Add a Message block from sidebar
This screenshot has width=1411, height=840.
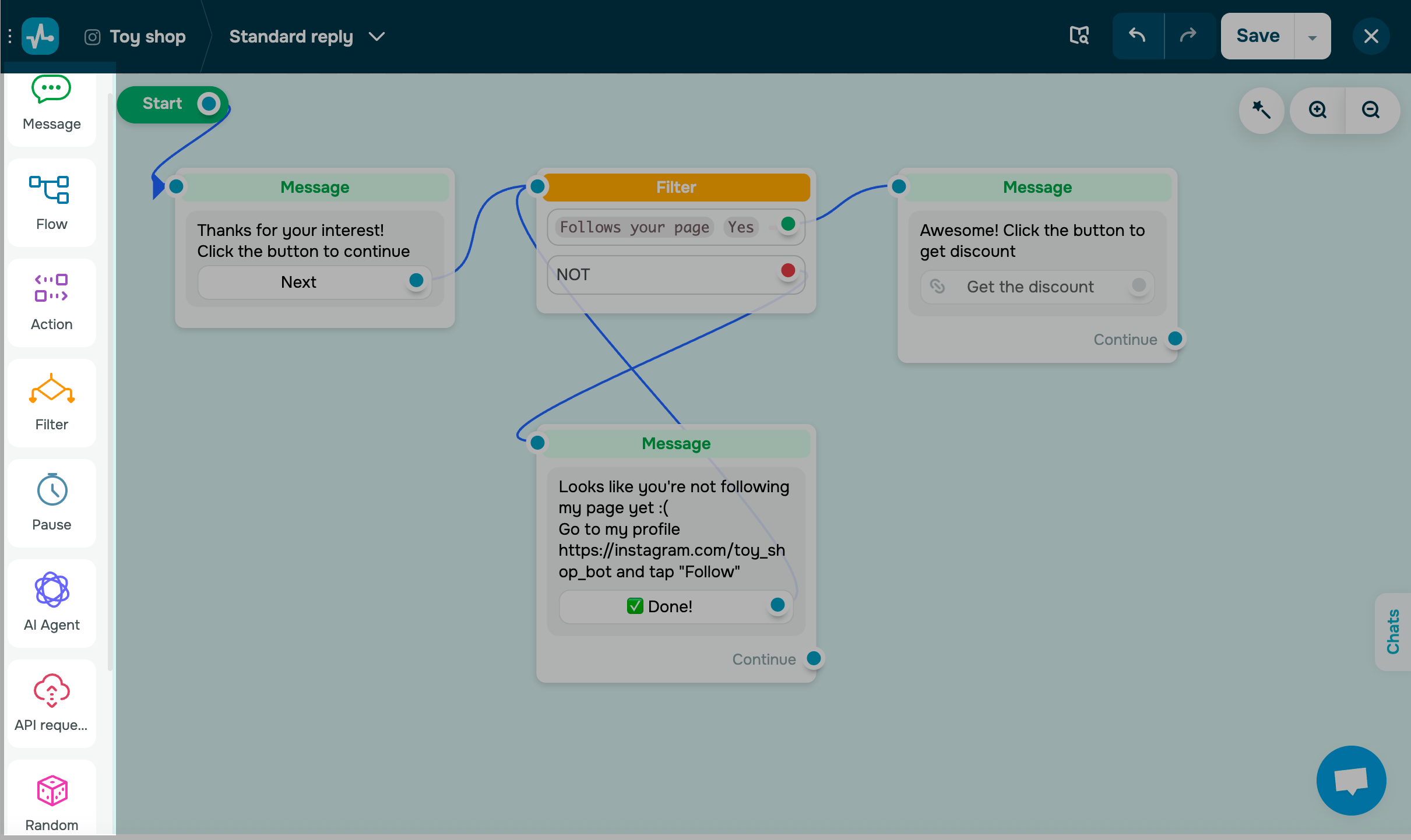pyautogui.click(x=51, y=105)
